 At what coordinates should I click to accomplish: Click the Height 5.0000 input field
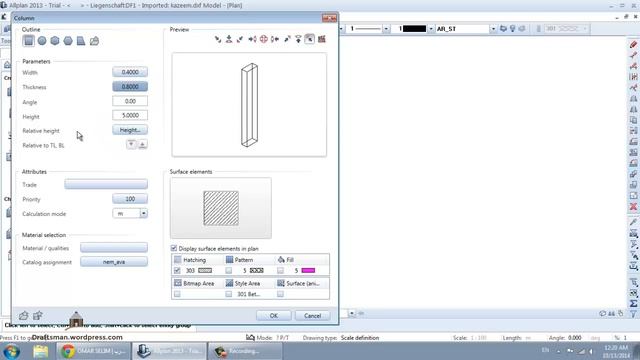pyautogui.click(x=130, y=116)
